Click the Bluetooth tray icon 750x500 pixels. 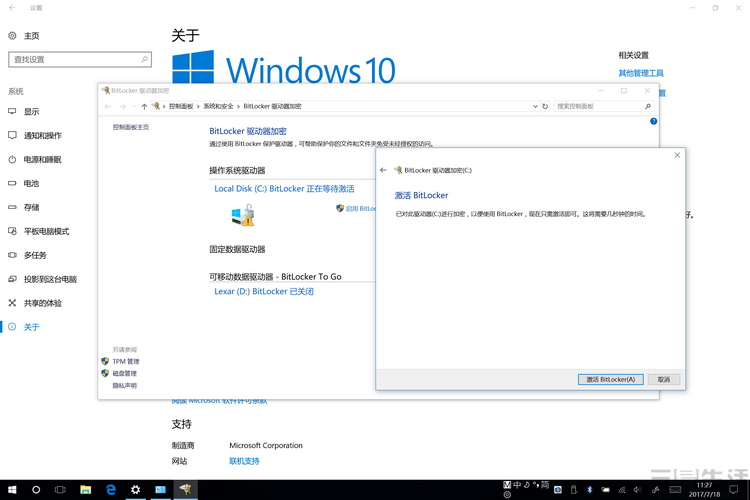[x=590, y=489]
